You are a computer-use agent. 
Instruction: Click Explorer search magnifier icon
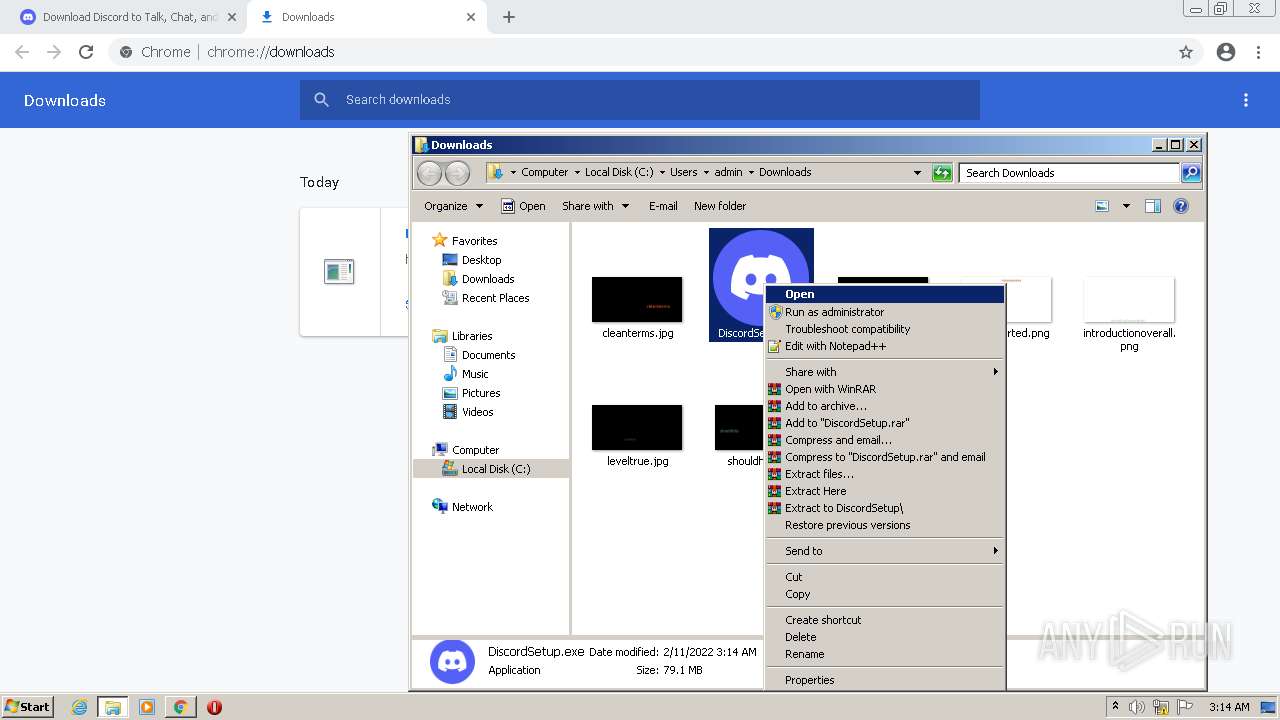tap(1191, 173)
